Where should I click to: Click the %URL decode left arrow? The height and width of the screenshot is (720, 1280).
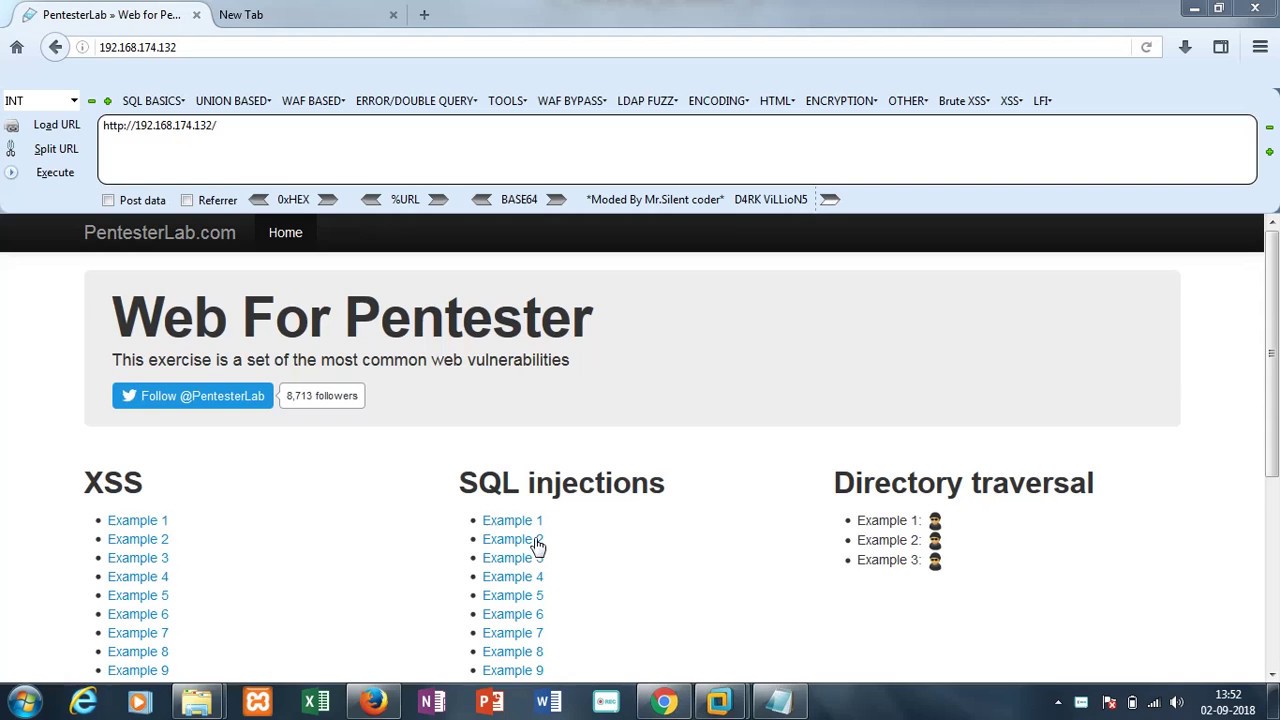click(371, 200)
